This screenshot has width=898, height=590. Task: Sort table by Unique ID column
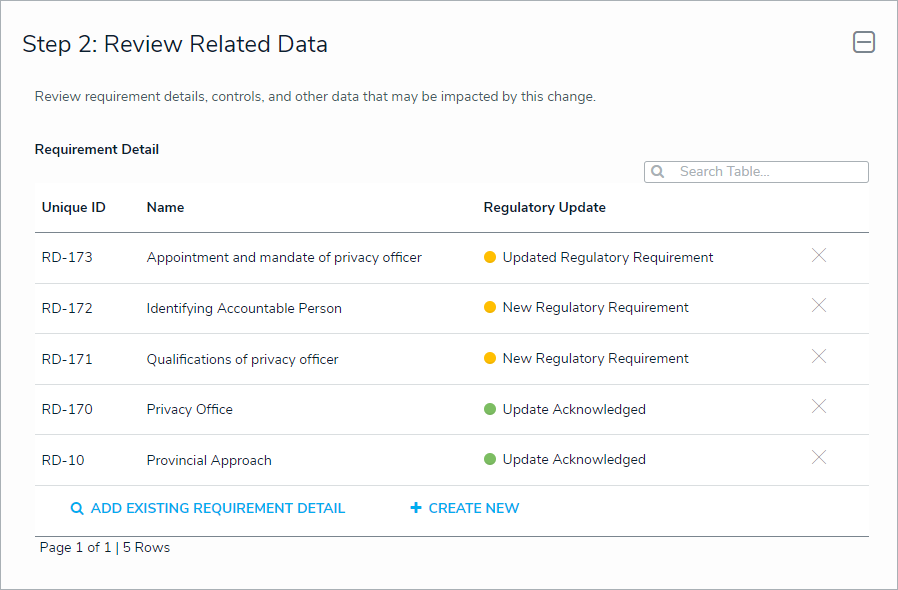[x=73, y=208]
